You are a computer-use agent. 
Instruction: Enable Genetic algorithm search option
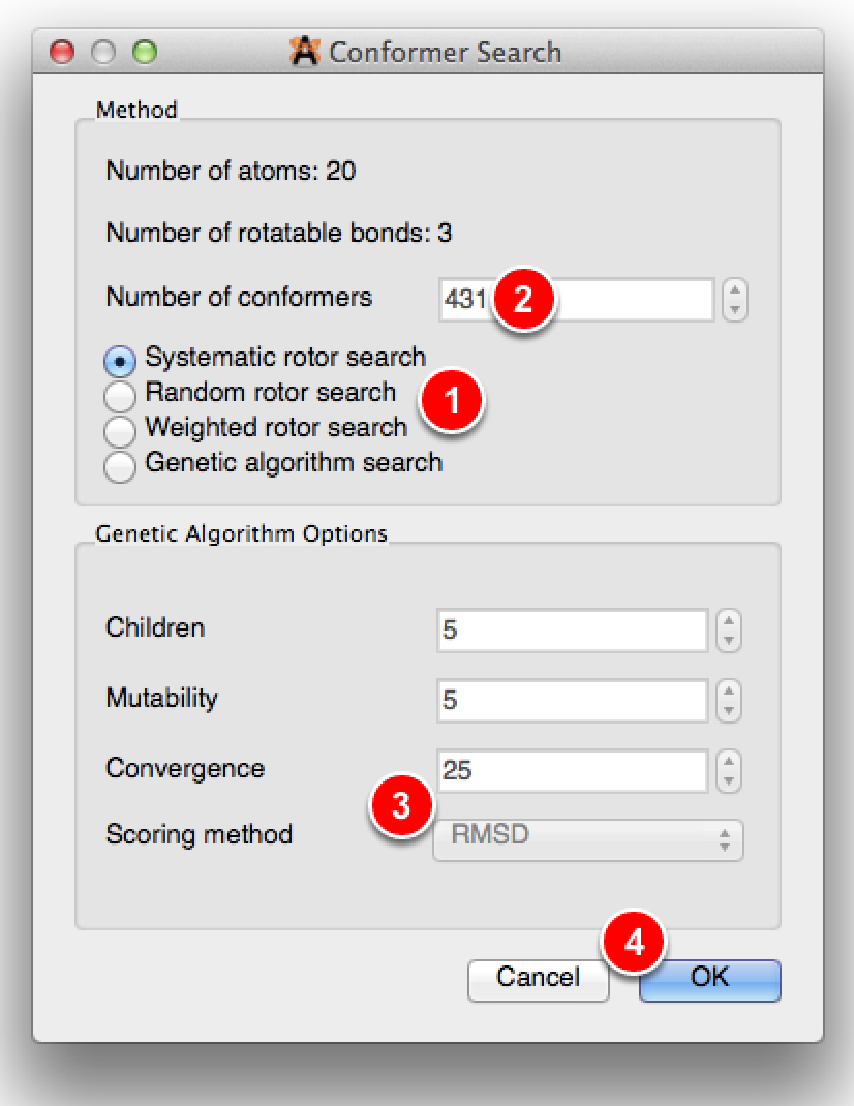(120, 466)
